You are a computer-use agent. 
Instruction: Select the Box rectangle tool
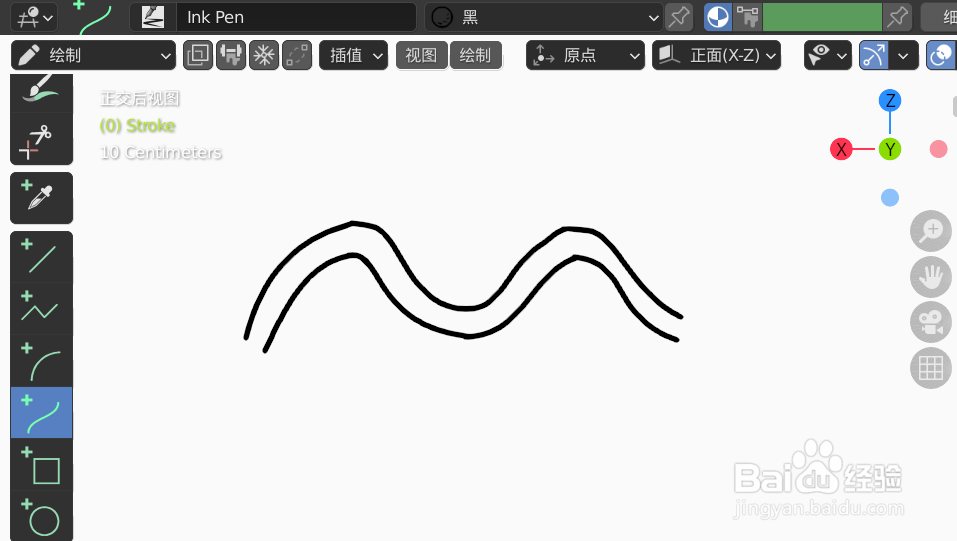point(42,465)
